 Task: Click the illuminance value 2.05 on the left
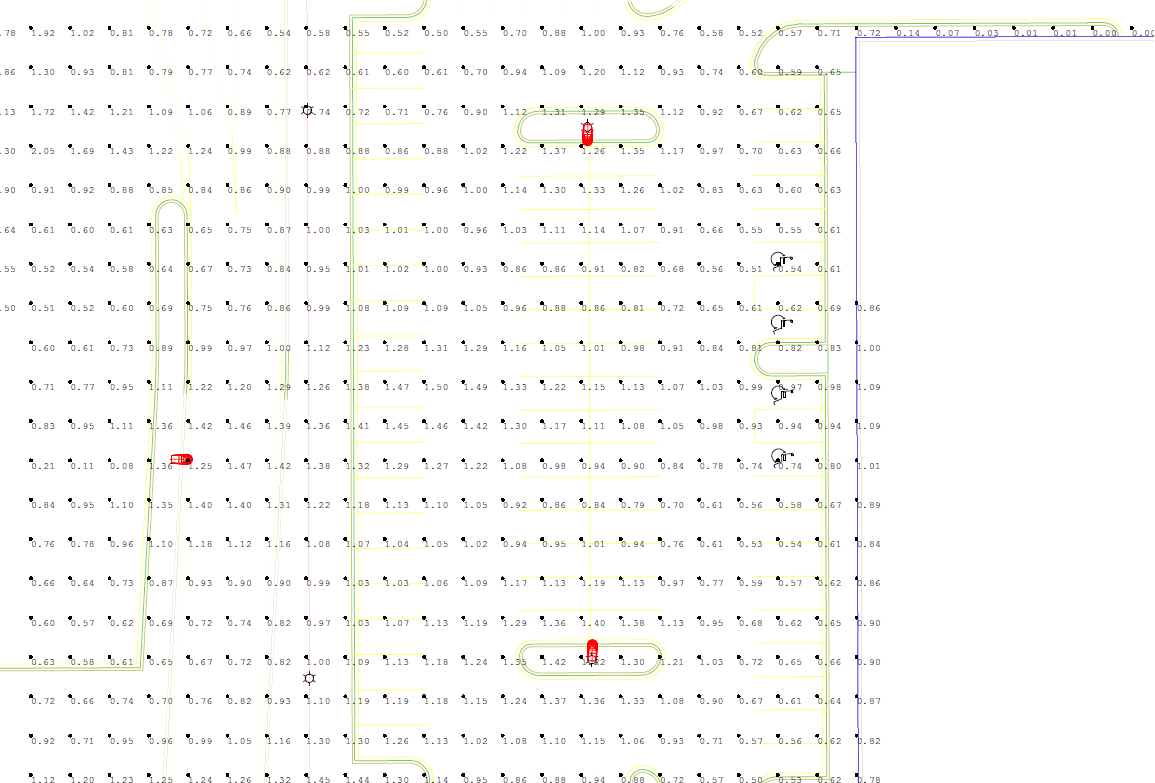point(44,150)
